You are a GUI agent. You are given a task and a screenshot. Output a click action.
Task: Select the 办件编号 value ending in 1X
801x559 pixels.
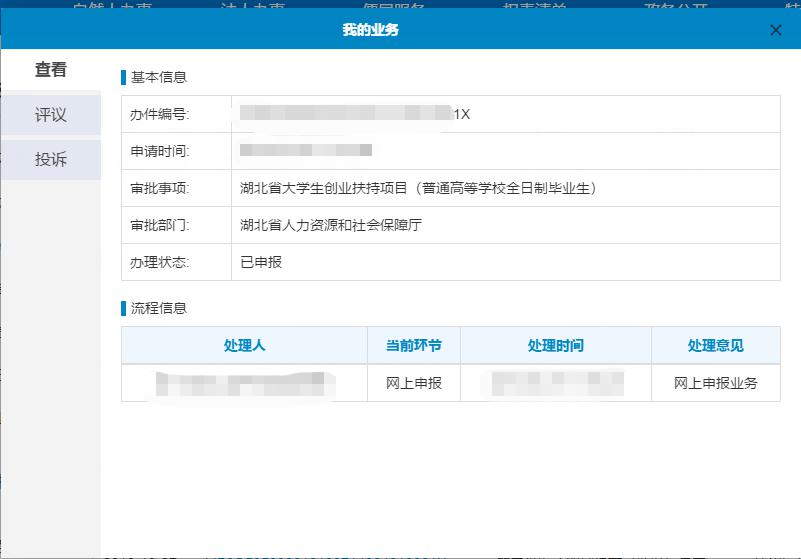355,114
